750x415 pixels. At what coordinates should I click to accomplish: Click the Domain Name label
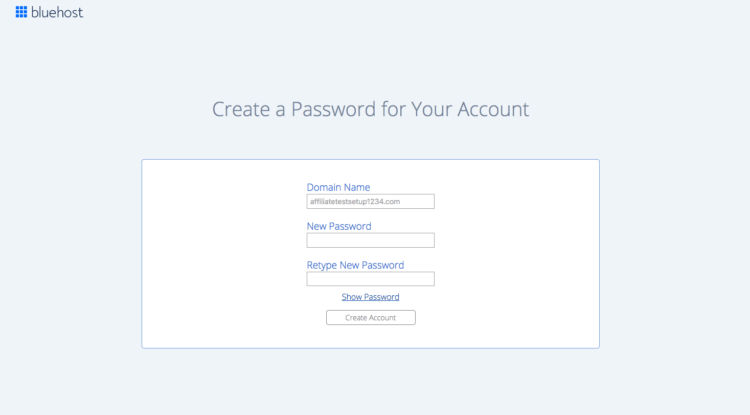tap(338, 187)
